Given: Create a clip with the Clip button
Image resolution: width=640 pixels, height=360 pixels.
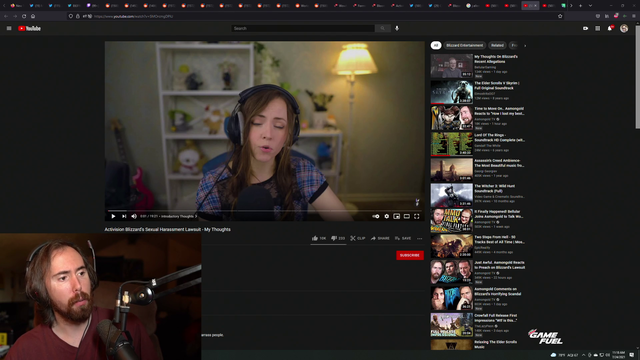Looking at the screenshot, I should click(x=358, y=238).
